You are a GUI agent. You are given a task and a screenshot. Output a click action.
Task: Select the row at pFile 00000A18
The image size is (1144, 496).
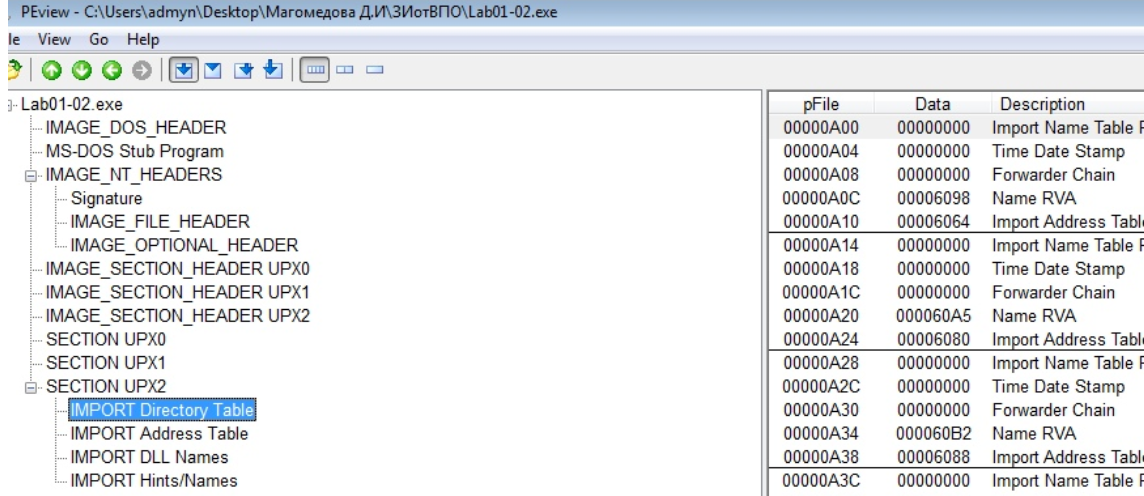[x=956, y=268]
